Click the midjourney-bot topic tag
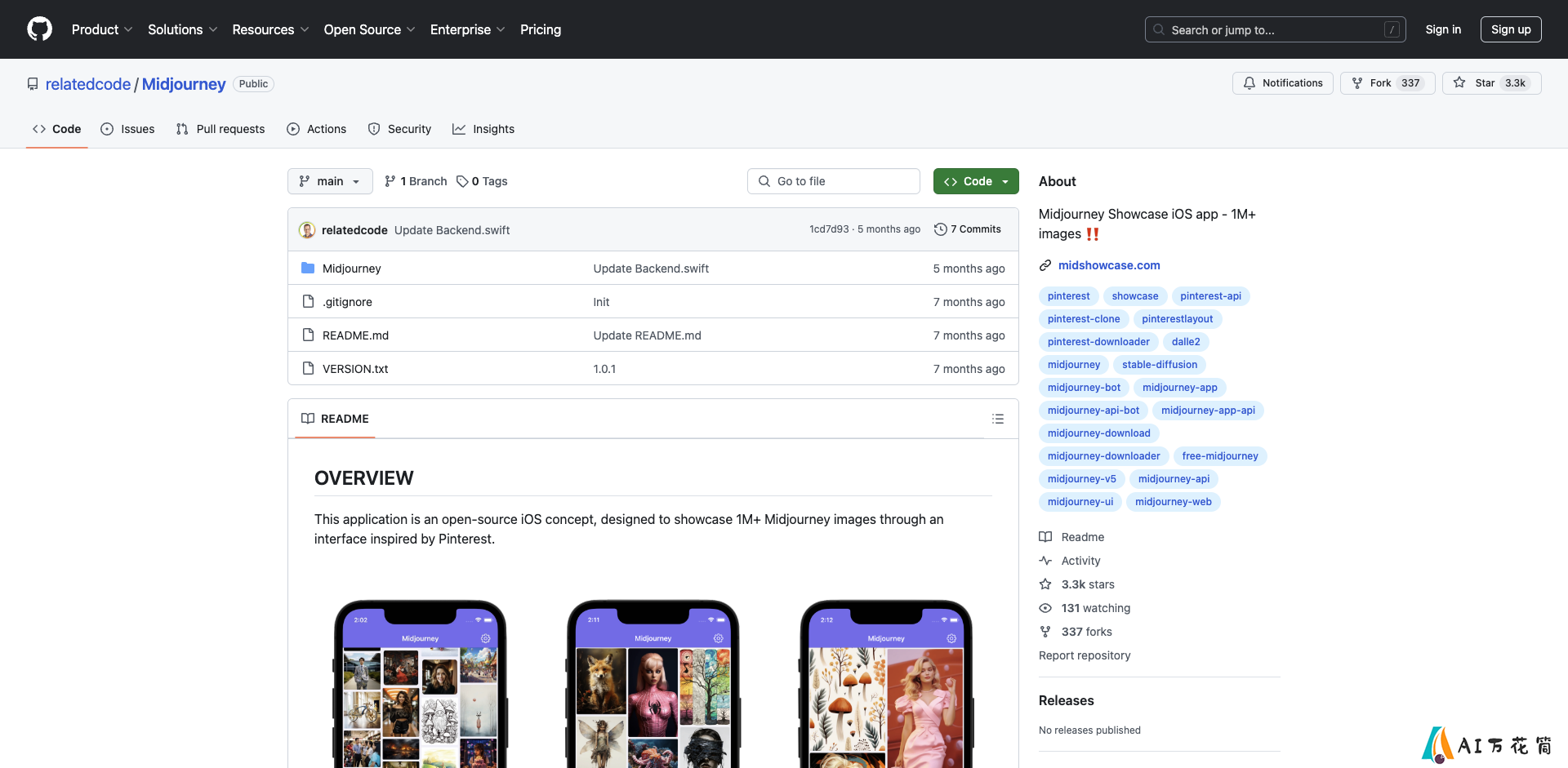Screen dimensions: 1568x768 [1084, 388]
